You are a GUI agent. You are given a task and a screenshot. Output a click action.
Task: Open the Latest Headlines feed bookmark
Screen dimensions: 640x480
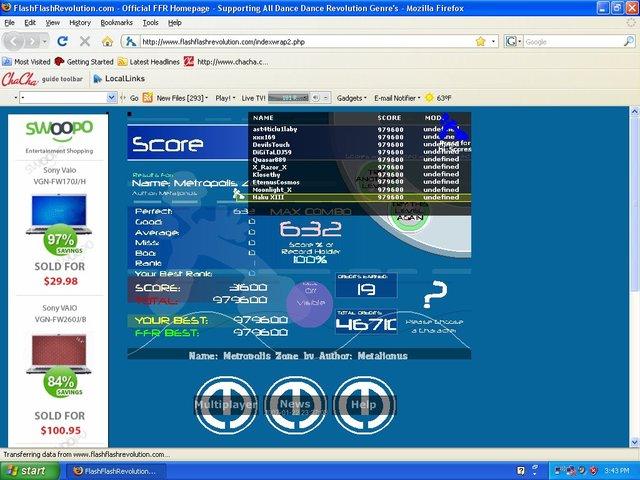(149, 62)
